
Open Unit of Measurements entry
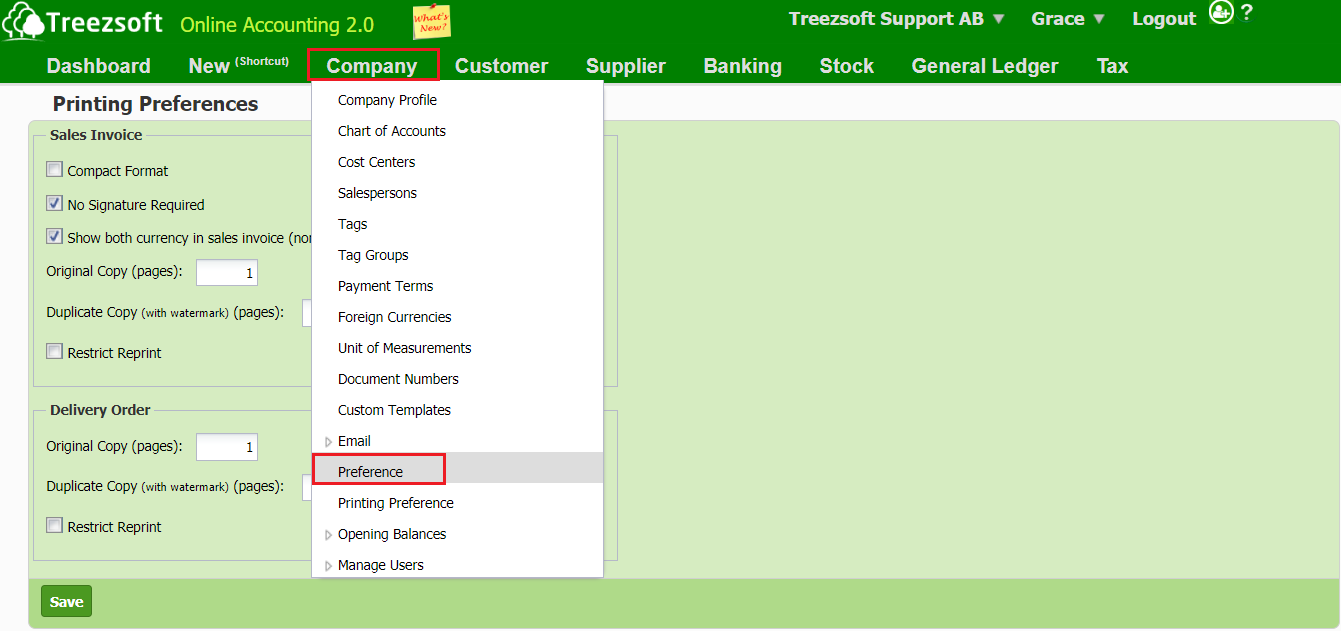458,348
